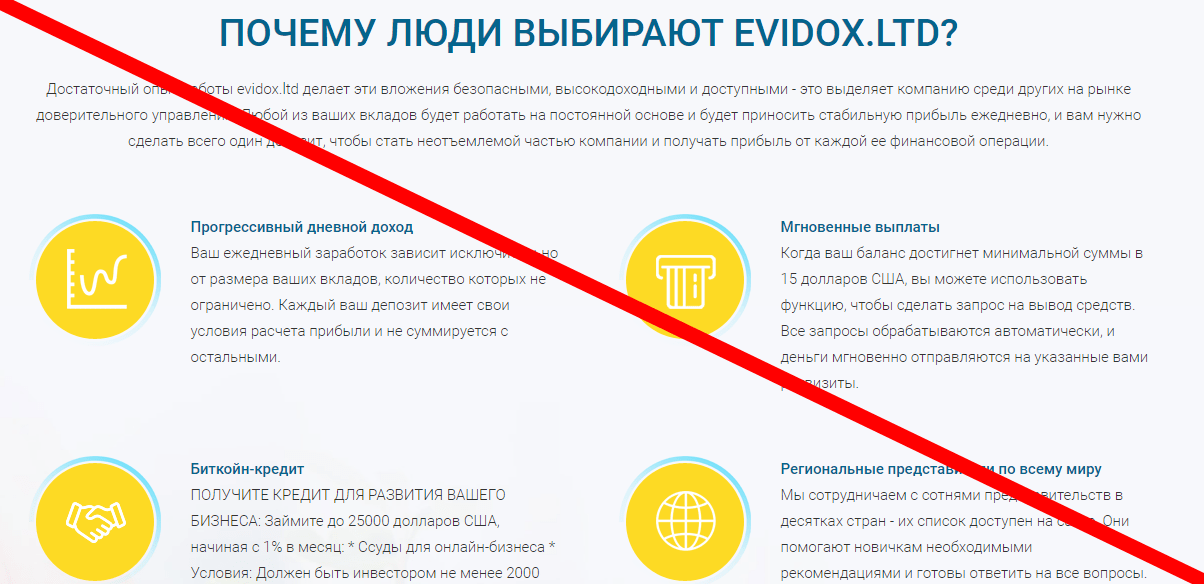Screen dimensions: 1204x584
Task: Click the line 'Условия: Должен быть инвестором не менее 2000'
Action: coord(365,573)
